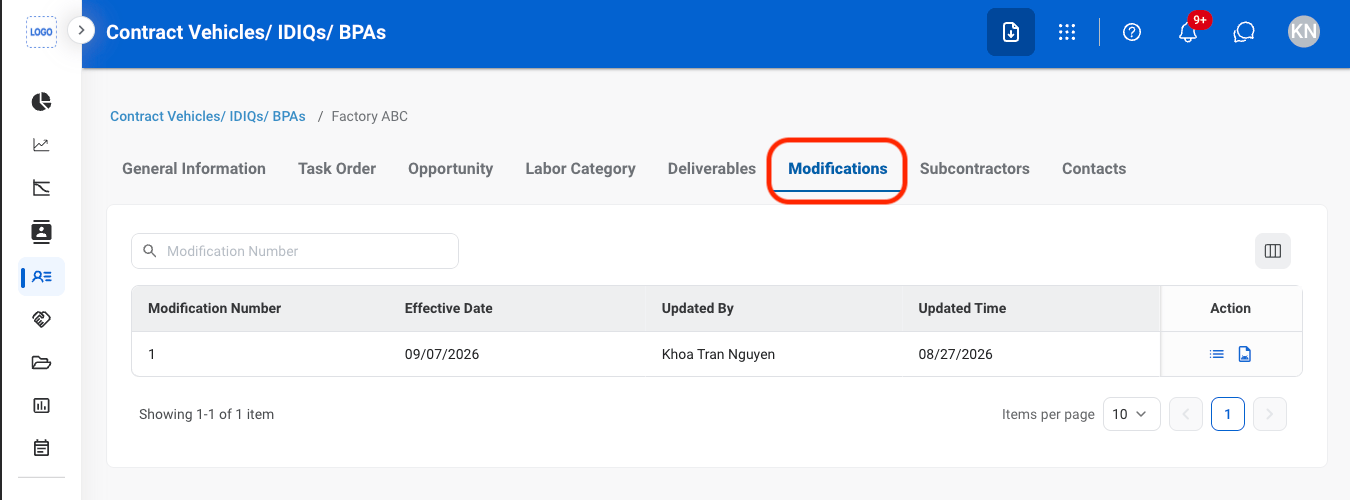This screenshot has width=1350, height=500.
Task: Open notifications bell with 9+ badge
Action: (1188, 31)
